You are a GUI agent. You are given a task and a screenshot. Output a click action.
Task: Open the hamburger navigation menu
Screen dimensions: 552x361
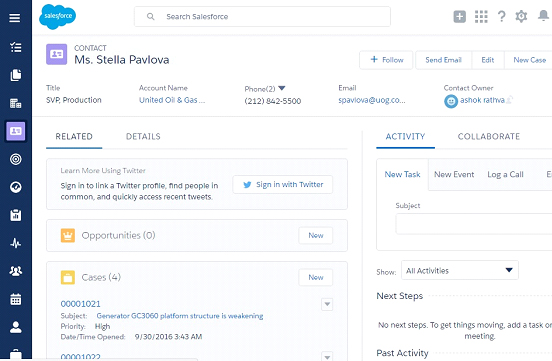click(x=15, y=18)
